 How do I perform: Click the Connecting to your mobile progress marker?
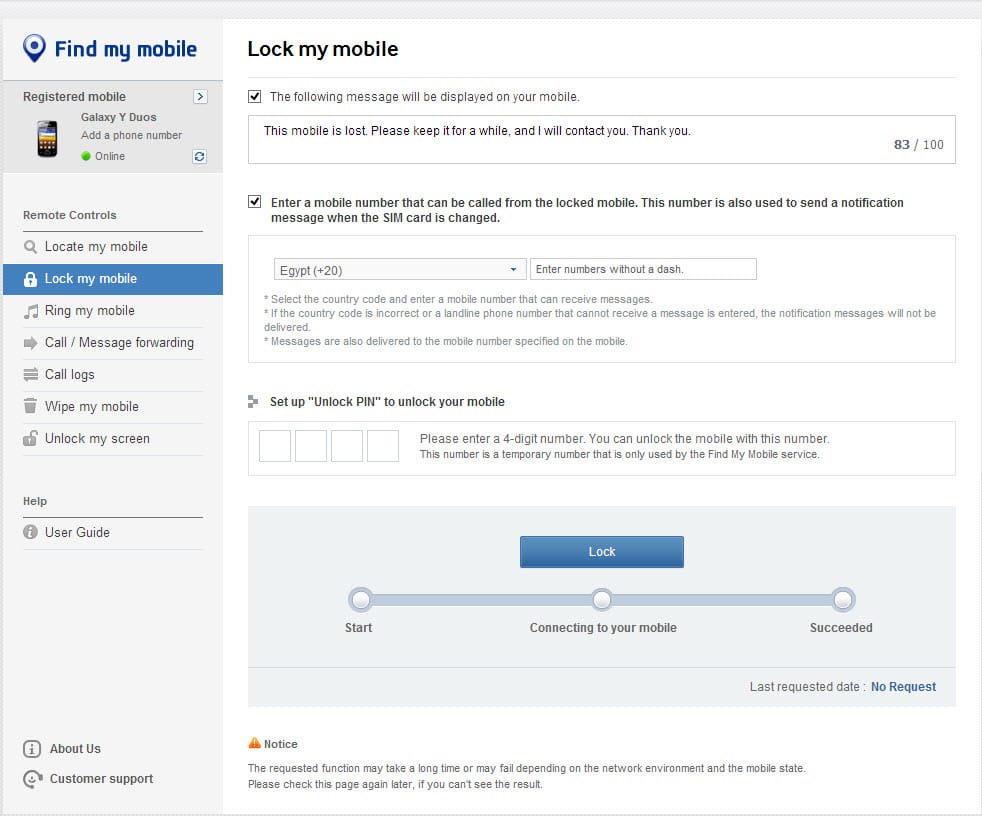click(x=602, y=600)
